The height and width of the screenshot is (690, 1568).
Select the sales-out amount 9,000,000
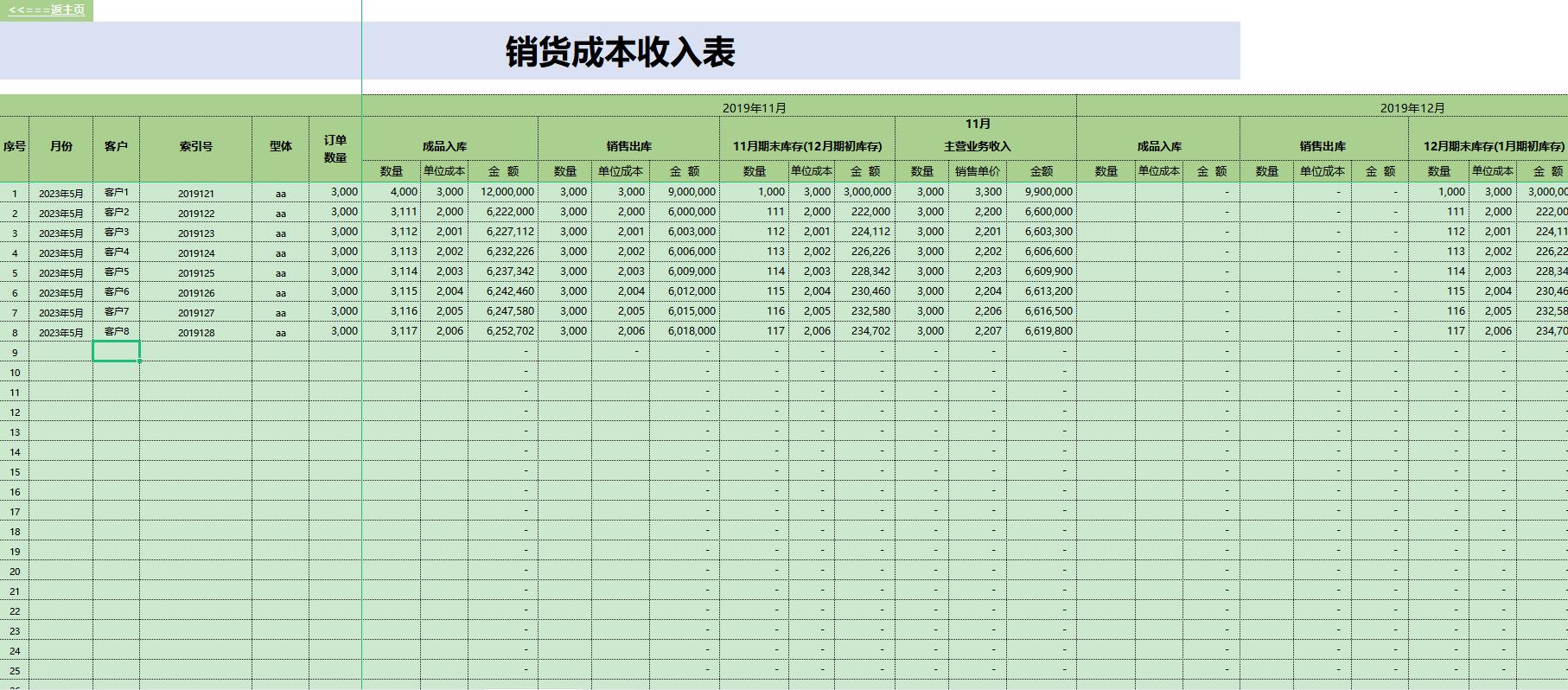point(685,192)
